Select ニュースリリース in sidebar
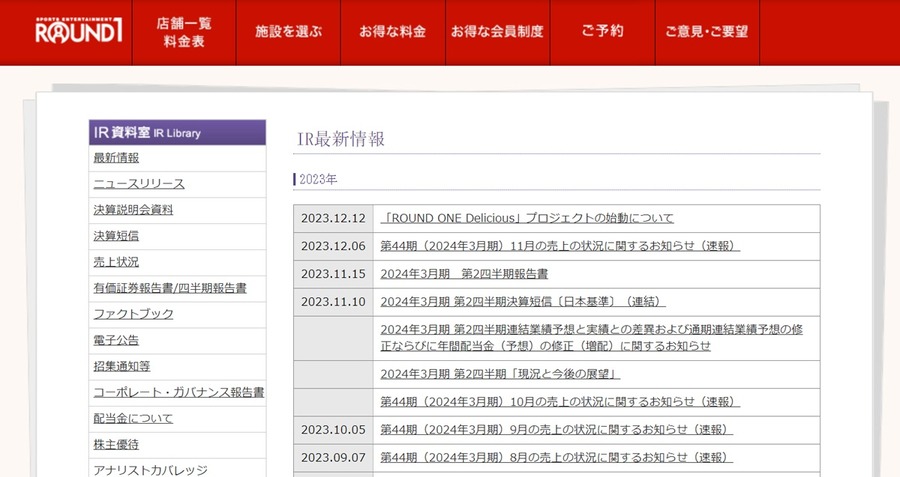 tap(139, 184)
